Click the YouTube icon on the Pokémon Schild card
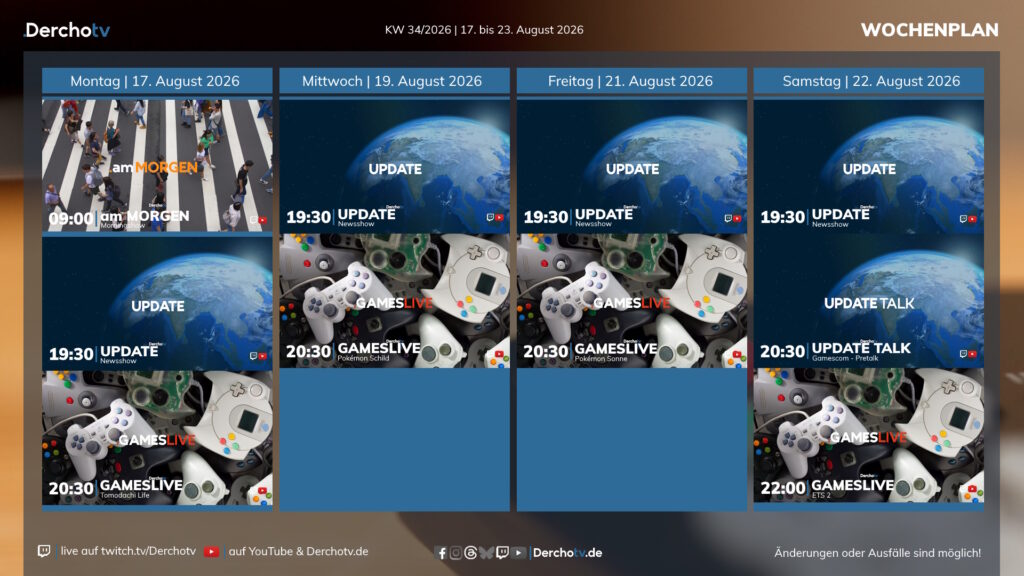 point(499,354)
